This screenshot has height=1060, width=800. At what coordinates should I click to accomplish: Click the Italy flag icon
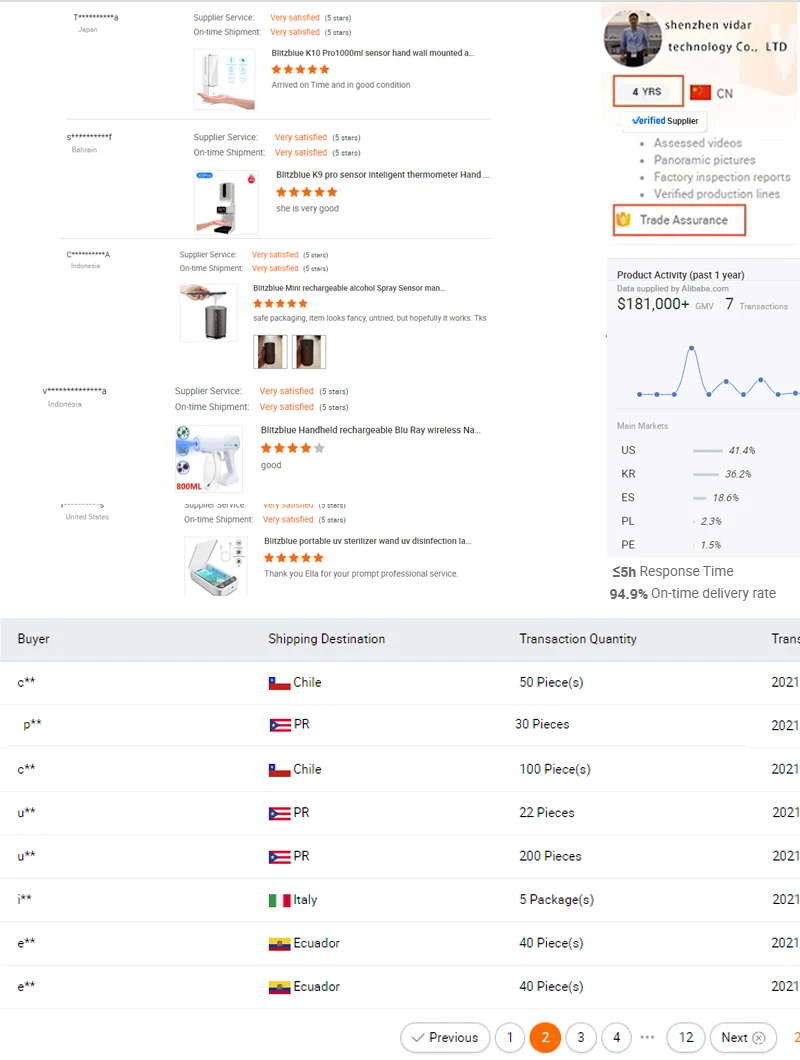(279, 900)
